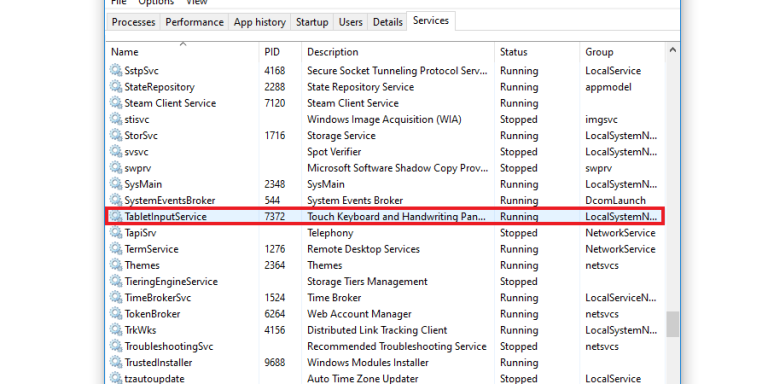The height and width of the screenshot is (384, 768).
Task: Open the Details tab
Action: click(x=387, y=22)
